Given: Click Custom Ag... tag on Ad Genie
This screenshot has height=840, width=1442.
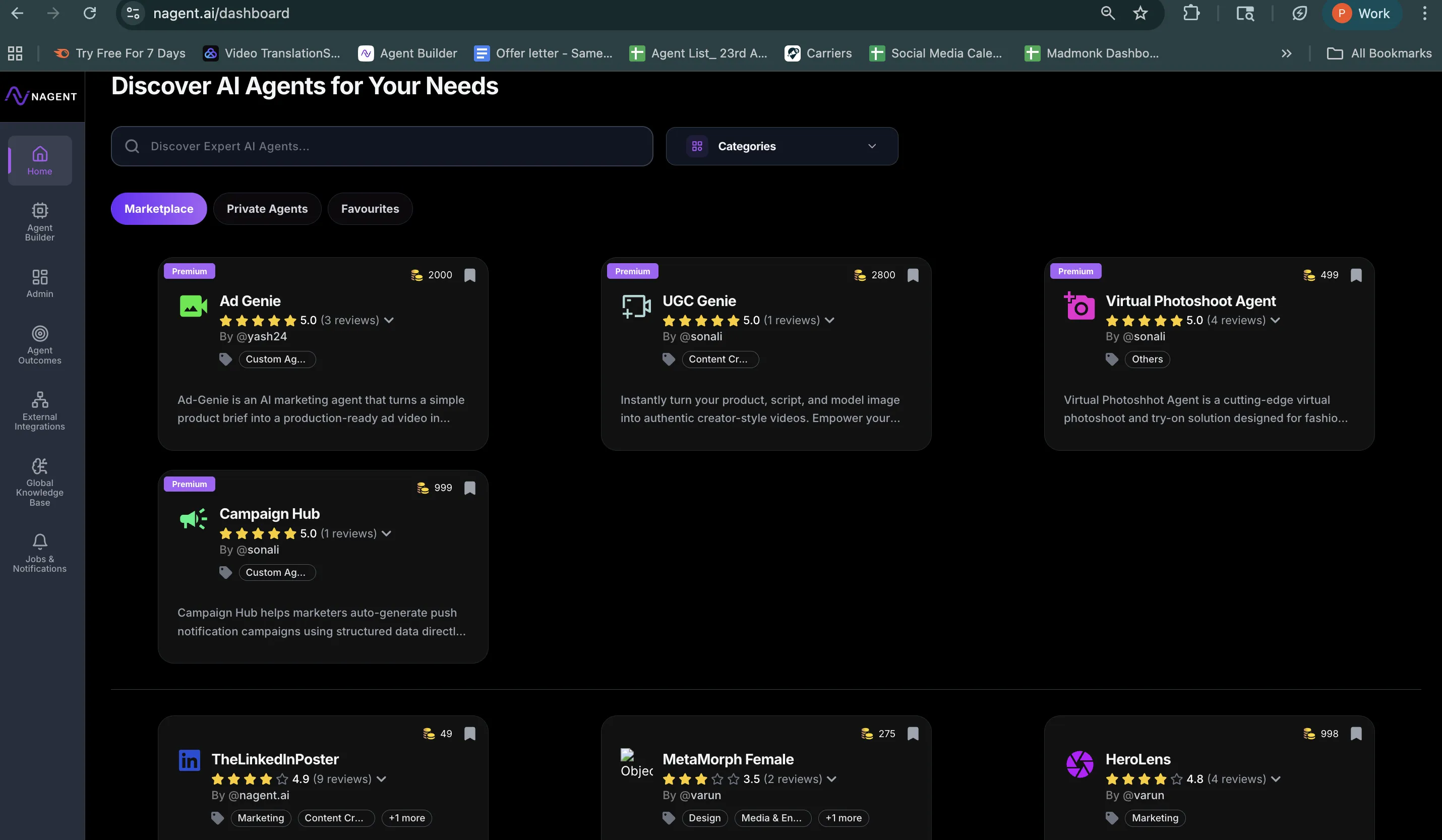Looking at the screenshot, I should (x=277, y=359).
